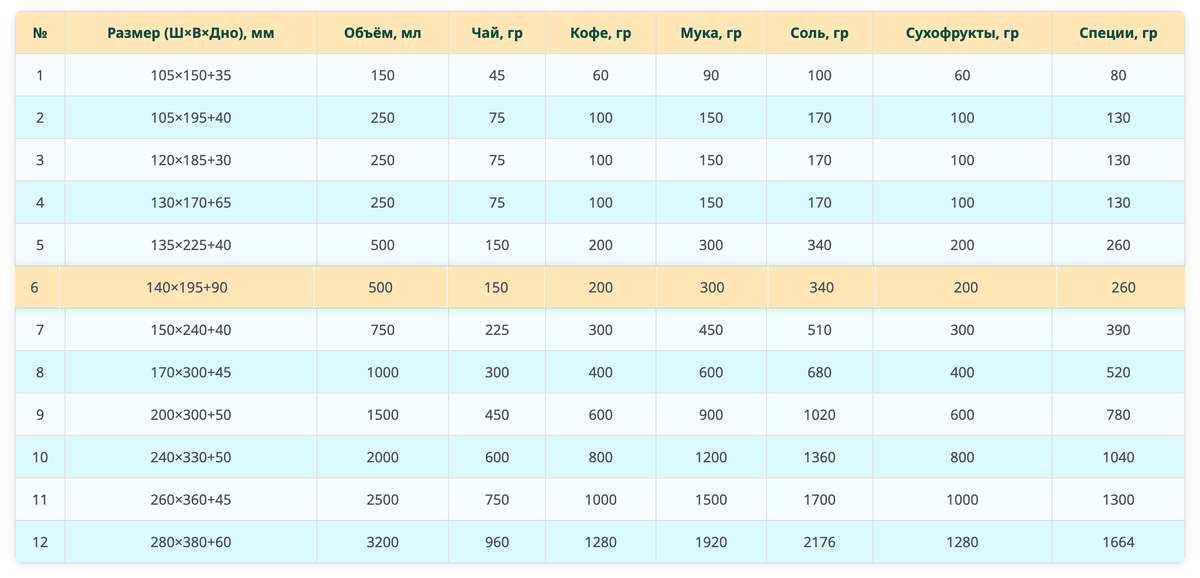
Task: Click spices value '80' in row 1
Action: click(x=1118, y=75)
